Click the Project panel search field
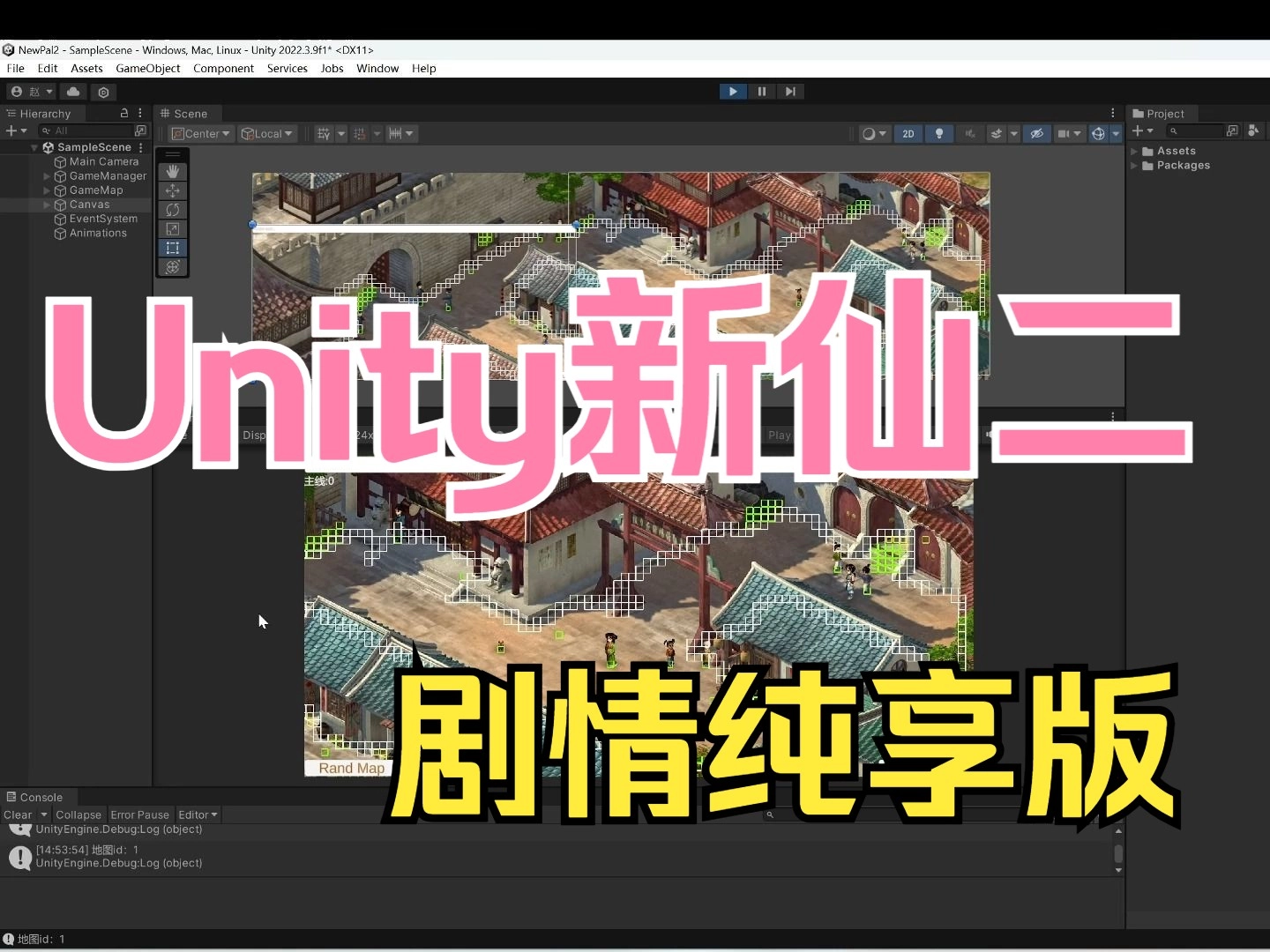This screenshot has width=1270, height=952. point(1198,131)
